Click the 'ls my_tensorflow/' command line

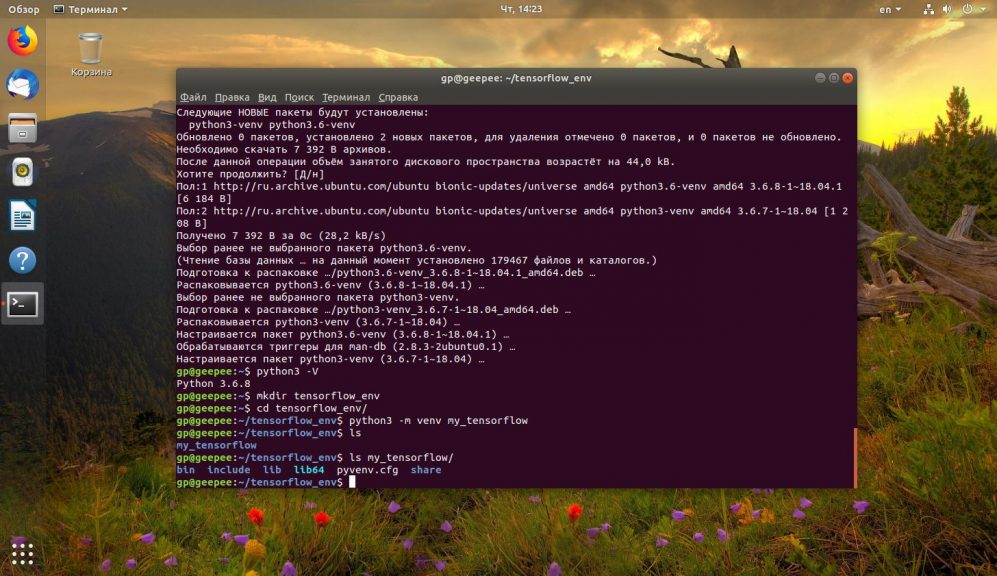click(401, 458)
